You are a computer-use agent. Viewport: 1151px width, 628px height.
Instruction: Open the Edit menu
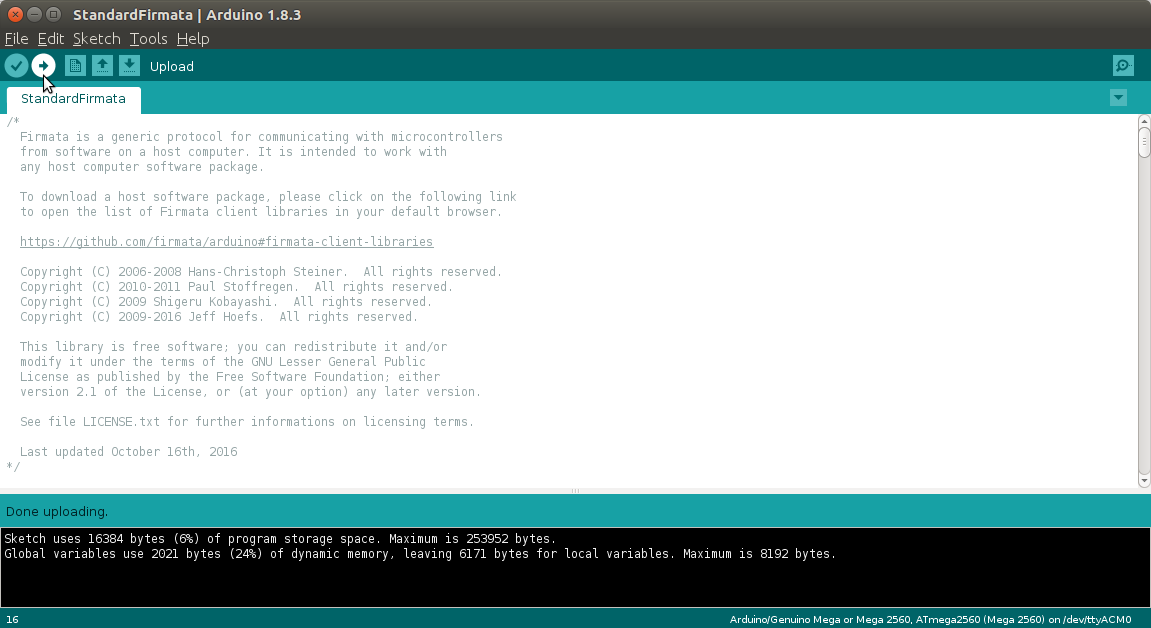click(50, 39)
